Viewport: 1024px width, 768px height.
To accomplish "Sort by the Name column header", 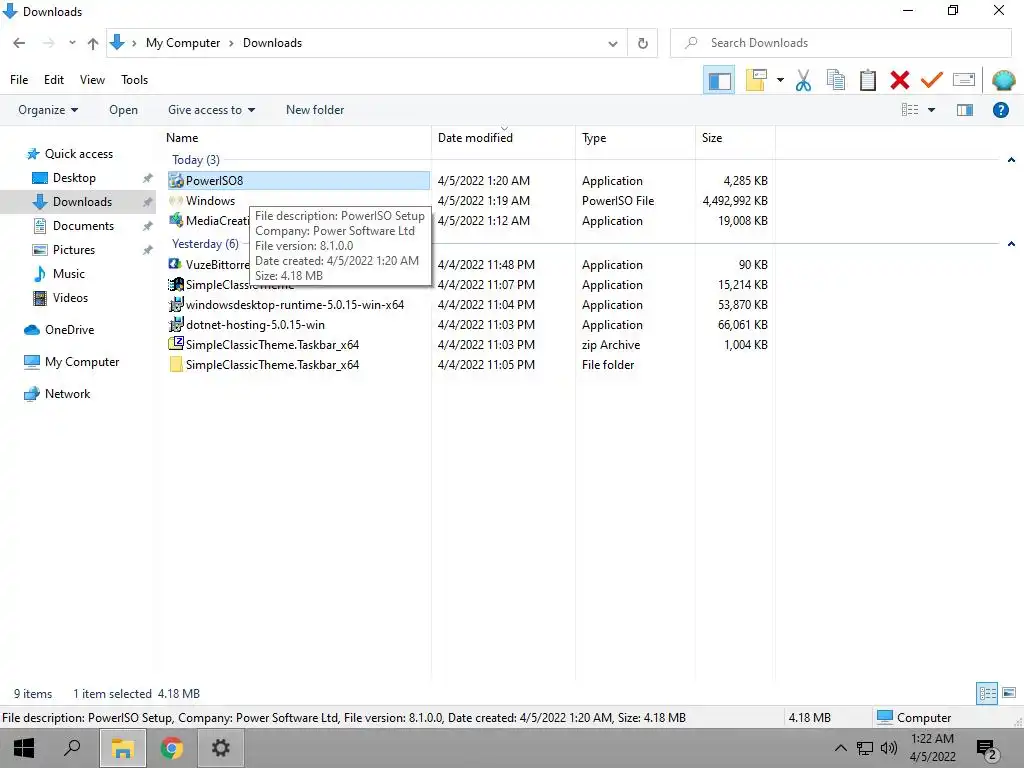I will 297,138.
